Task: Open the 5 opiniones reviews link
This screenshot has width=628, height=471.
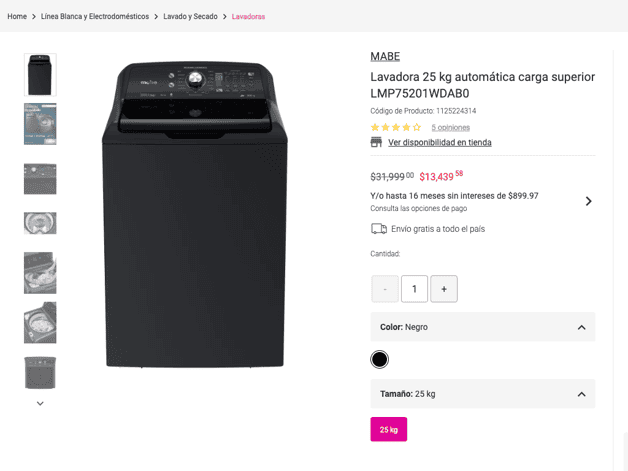Action: (x=450, y=127)
